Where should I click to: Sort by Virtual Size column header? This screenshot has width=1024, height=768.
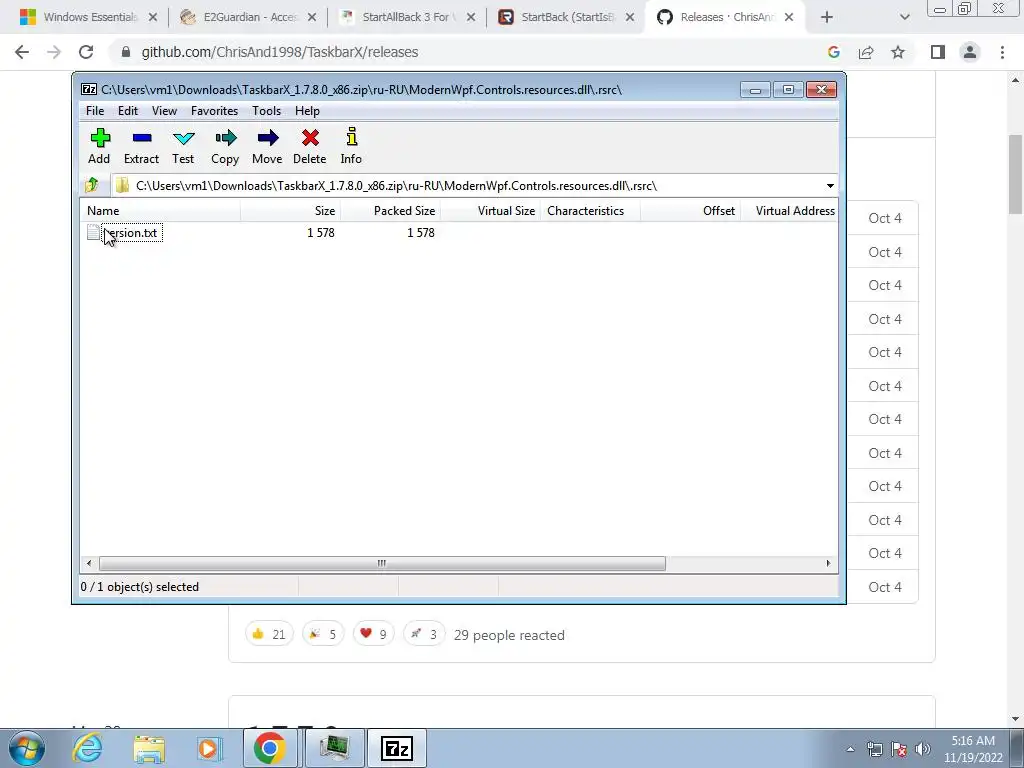click(x=490, y=211)
